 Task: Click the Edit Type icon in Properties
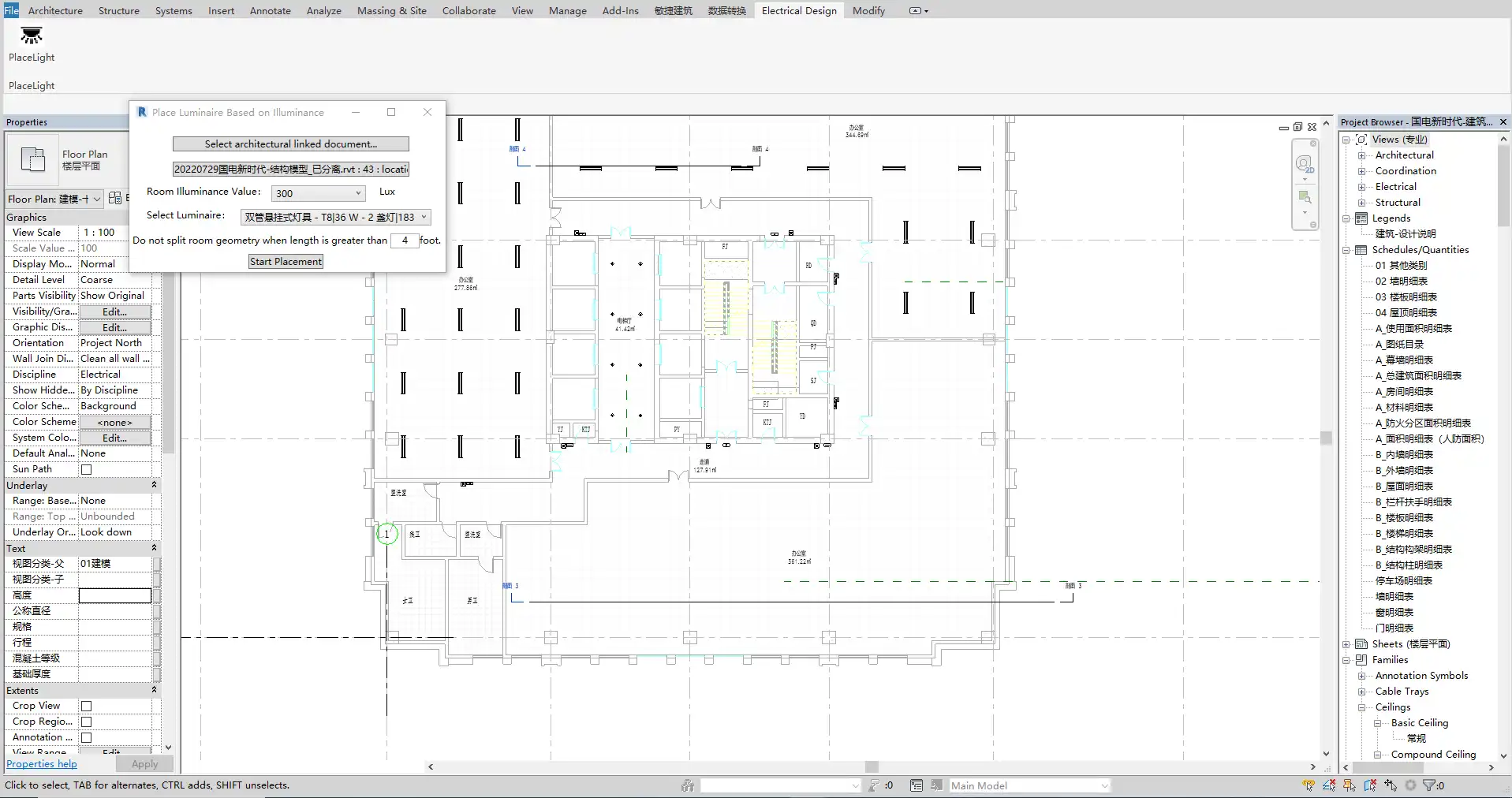click(115, 199)
